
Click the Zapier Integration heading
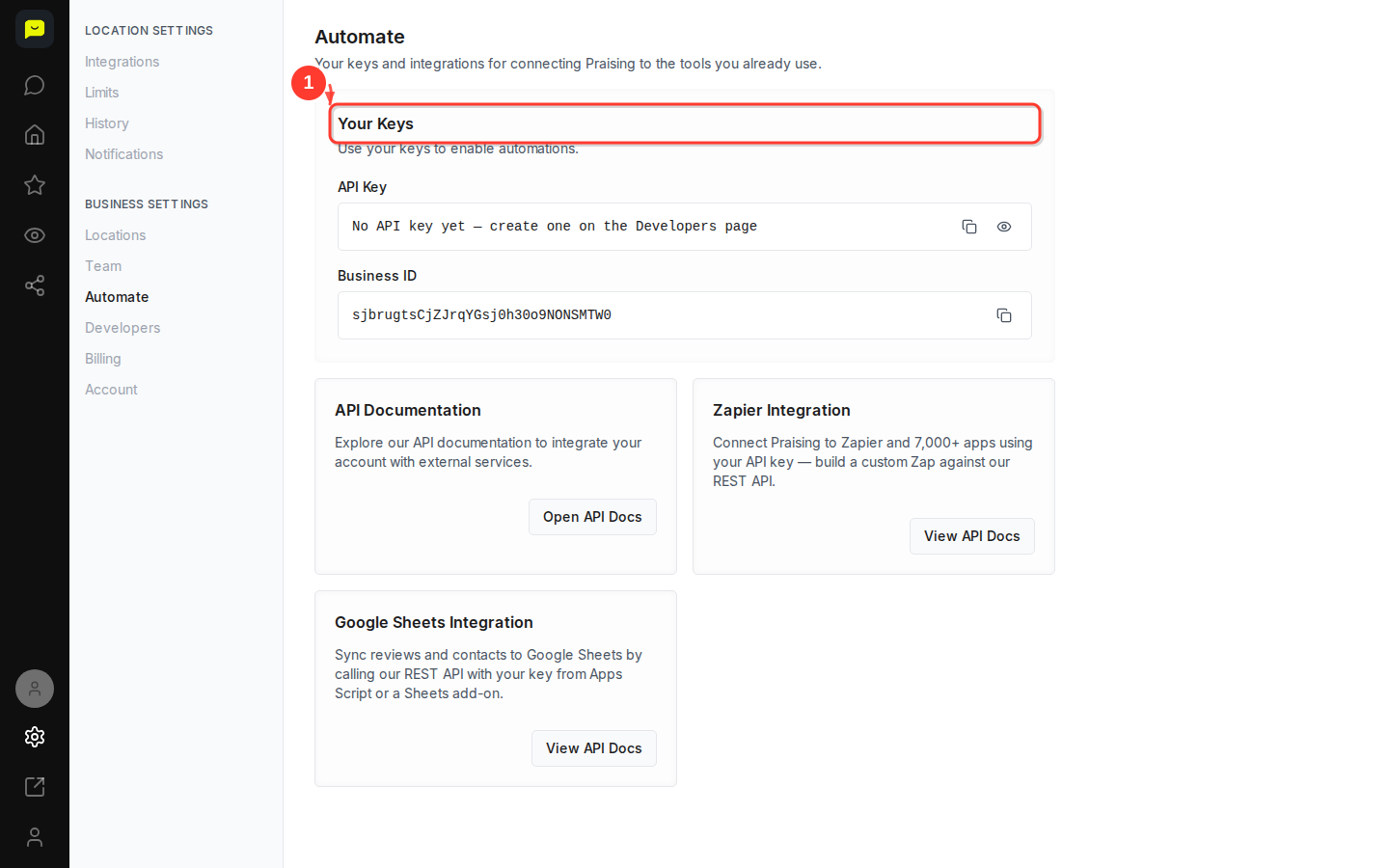(x=781, y=410)
